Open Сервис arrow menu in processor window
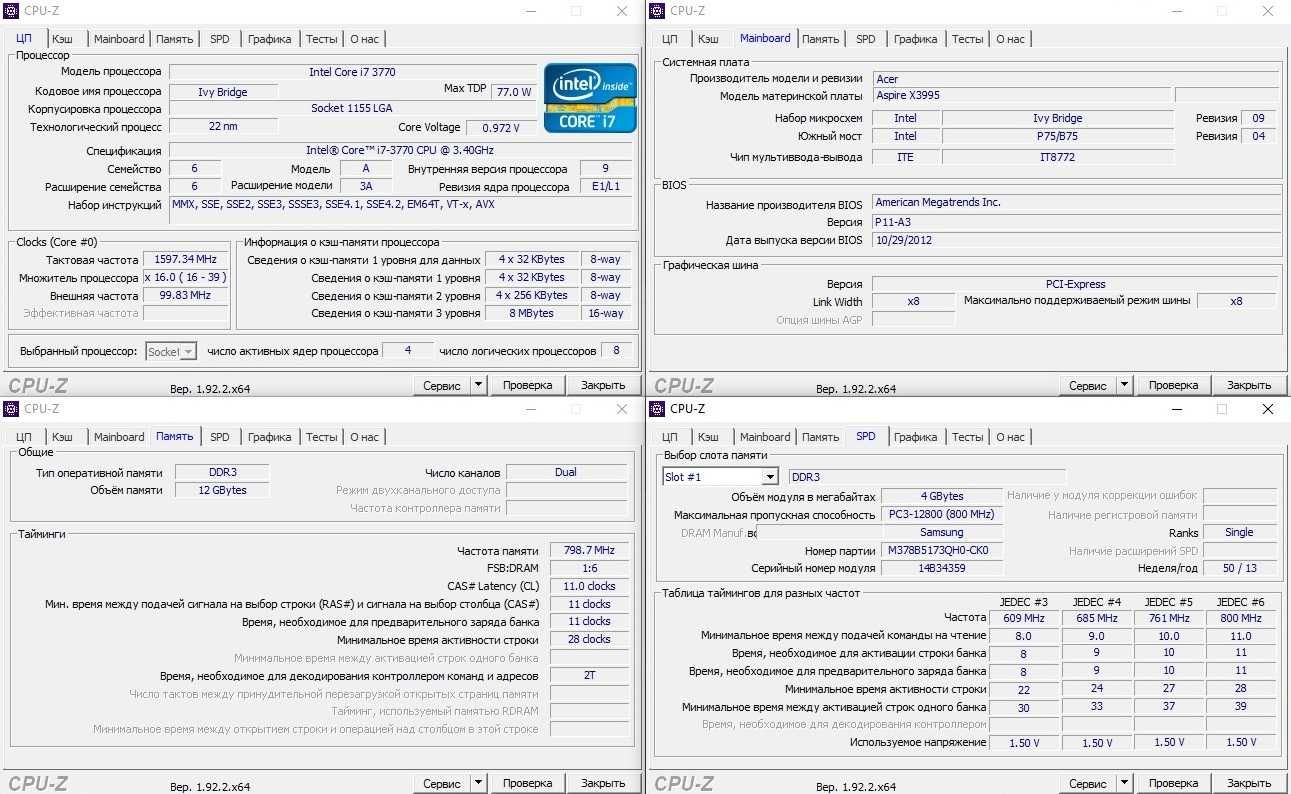The width and height of the screenshot is (1291, 794). pyautogui.click(x=478, y=385)
